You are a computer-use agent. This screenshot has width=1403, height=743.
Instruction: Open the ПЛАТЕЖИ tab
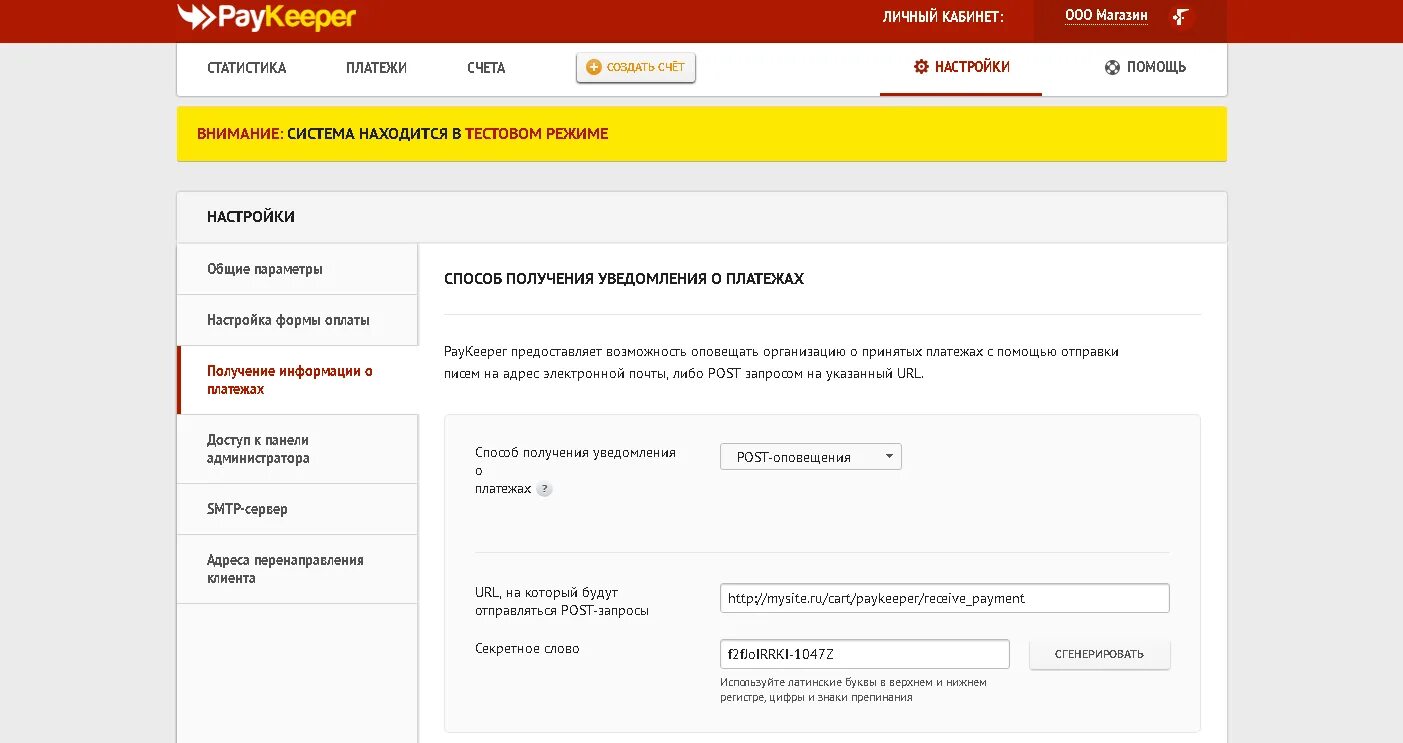point(377,68)
